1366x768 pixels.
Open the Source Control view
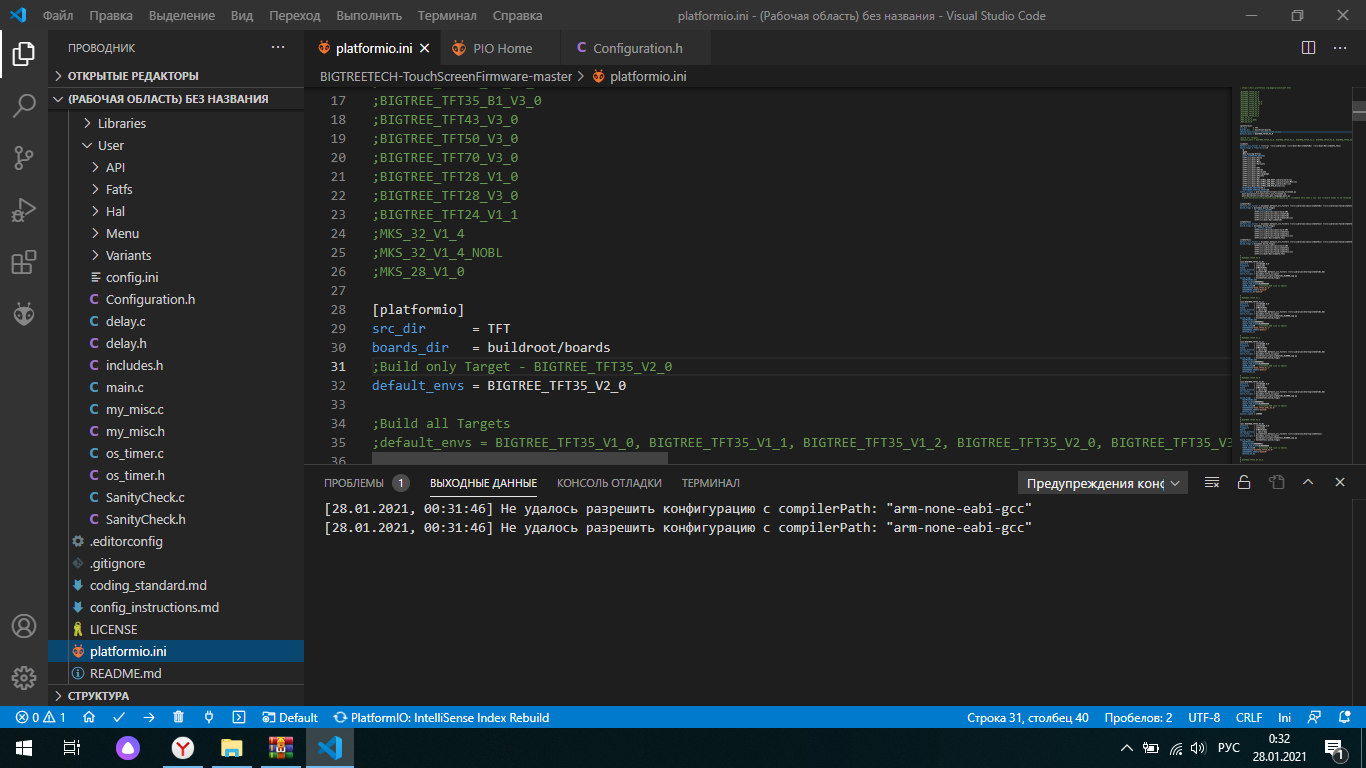pyautogui.click(x=24, y=158)
